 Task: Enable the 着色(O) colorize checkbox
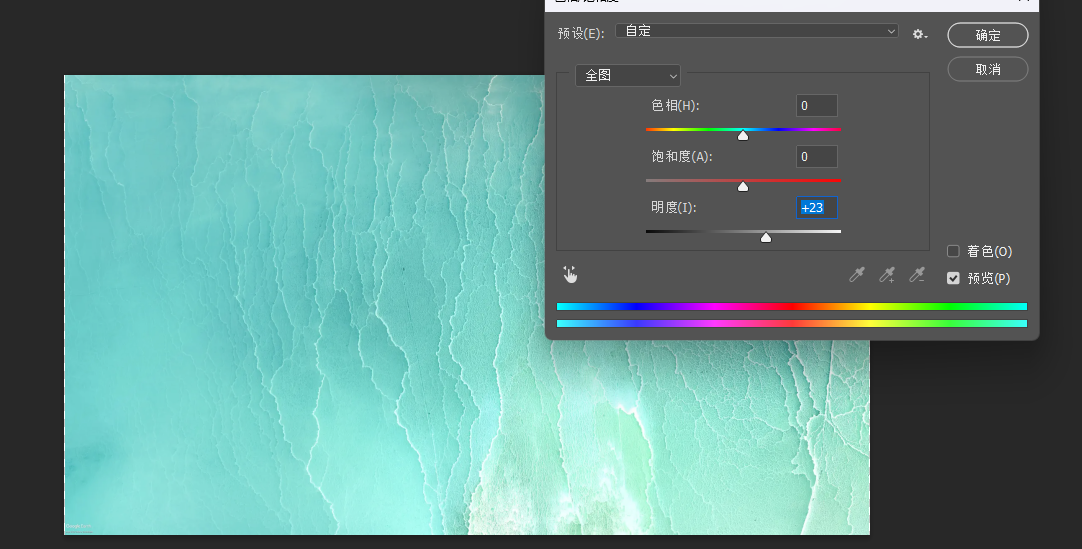953,251
